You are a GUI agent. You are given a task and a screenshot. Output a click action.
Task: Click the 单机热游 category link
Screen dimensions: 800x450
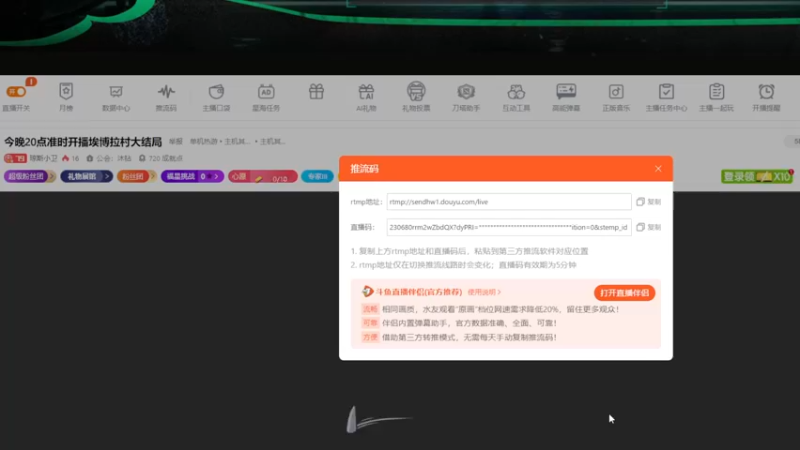coord(204,141)
